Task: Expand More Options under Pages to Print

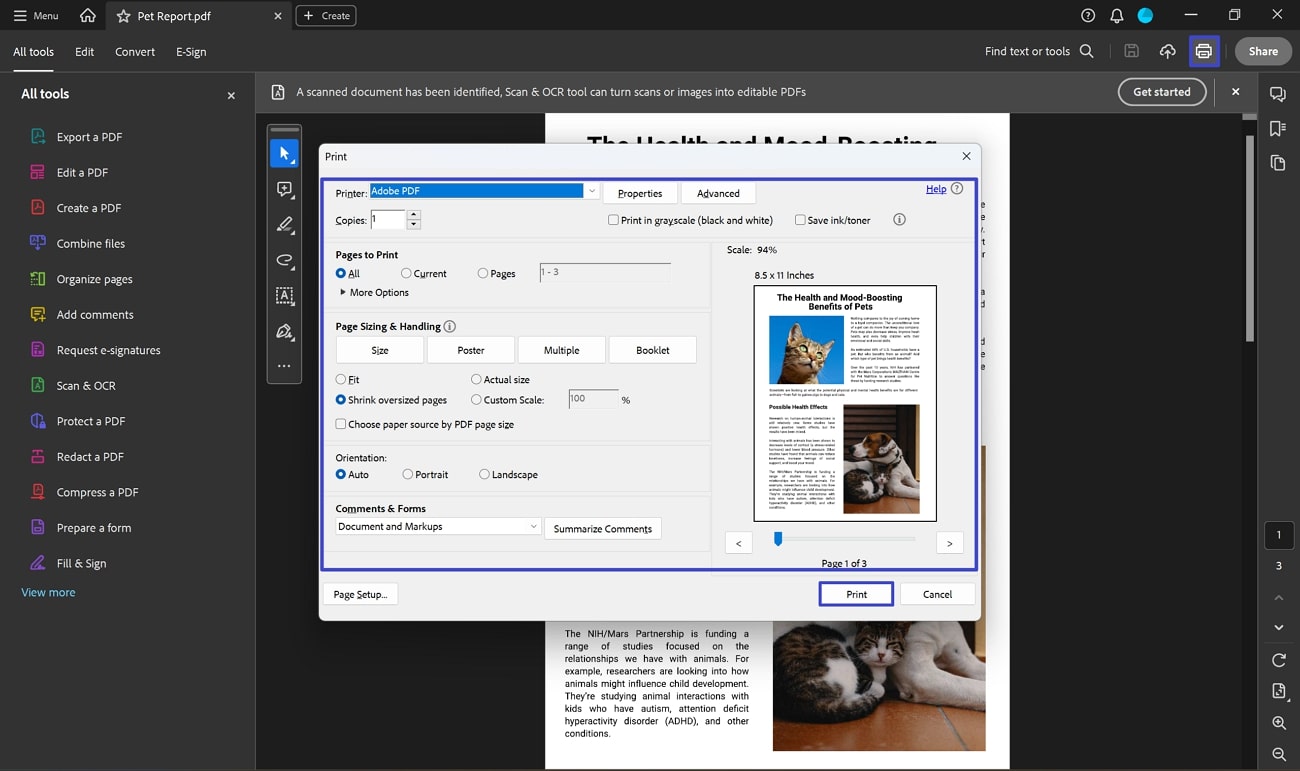Action: click(x=373, y=292)
